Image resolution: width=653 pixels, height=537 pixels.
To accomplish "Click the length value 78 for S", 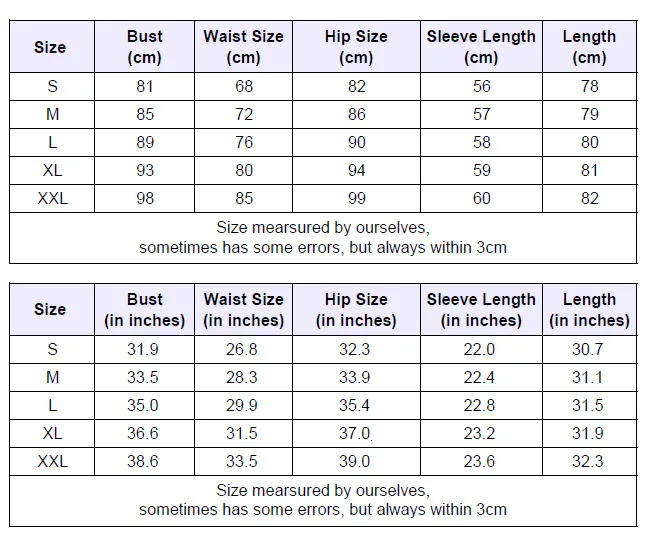I will (x=590, y=87).
